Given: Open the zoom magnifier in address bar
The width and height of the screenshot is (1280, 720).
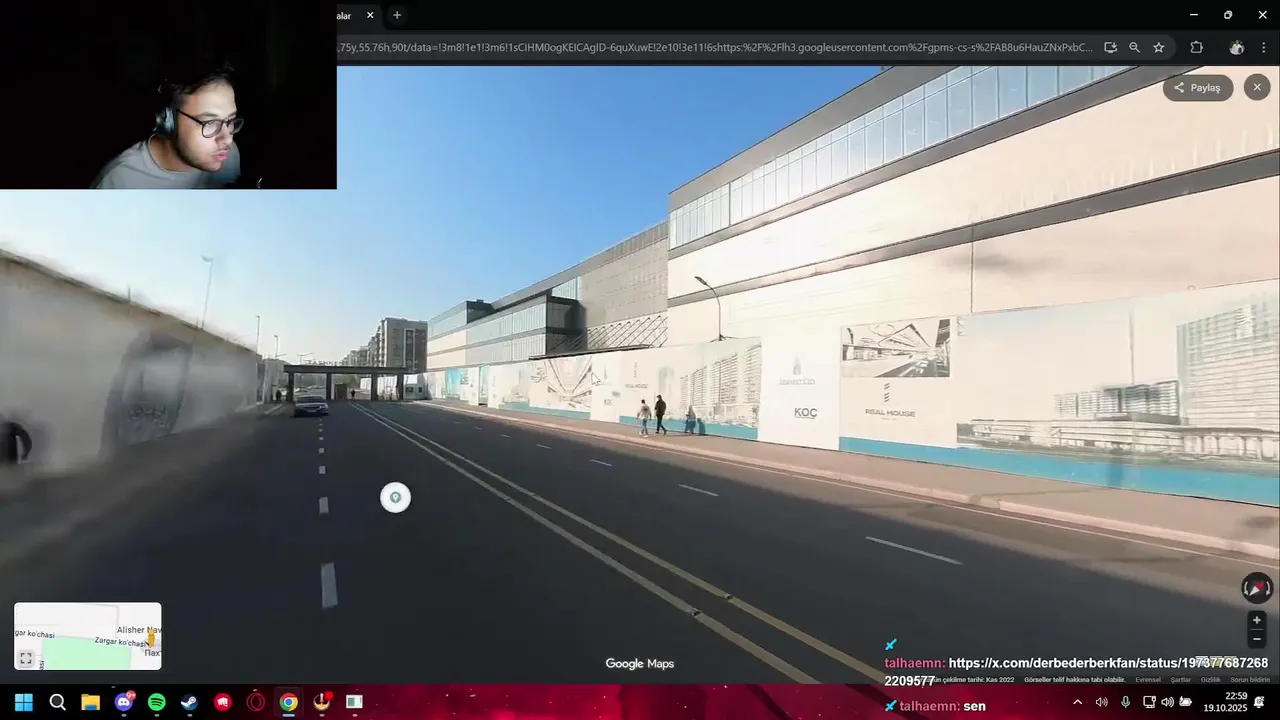Looking at the screenshot, I should pos(1134,47).
